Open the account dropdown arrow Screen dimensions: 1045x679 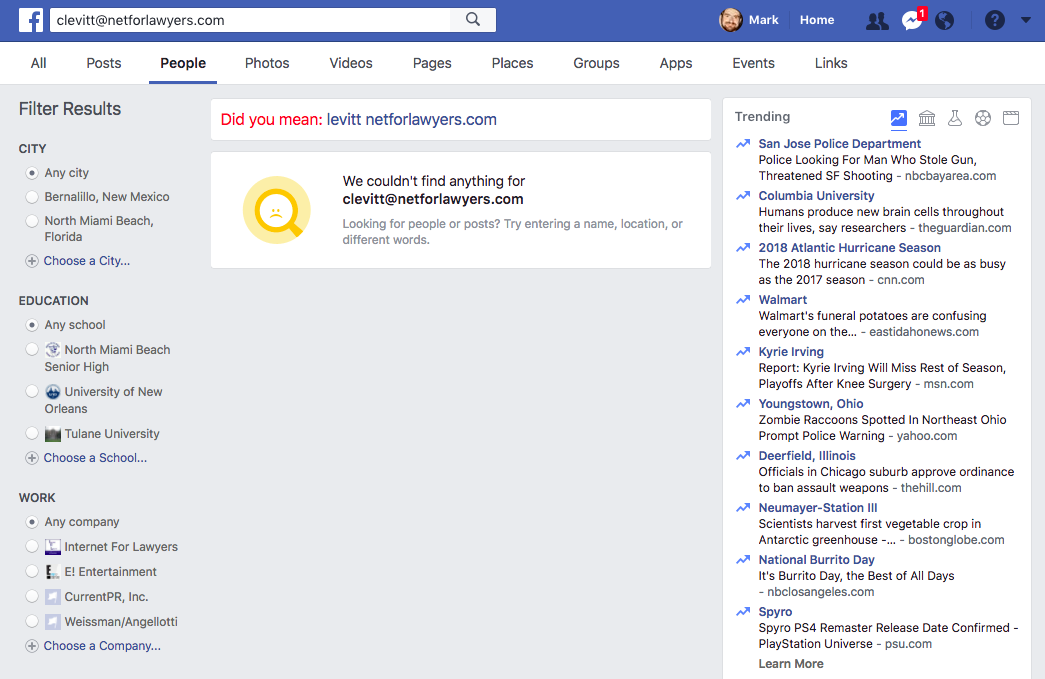coord(1026,20)
